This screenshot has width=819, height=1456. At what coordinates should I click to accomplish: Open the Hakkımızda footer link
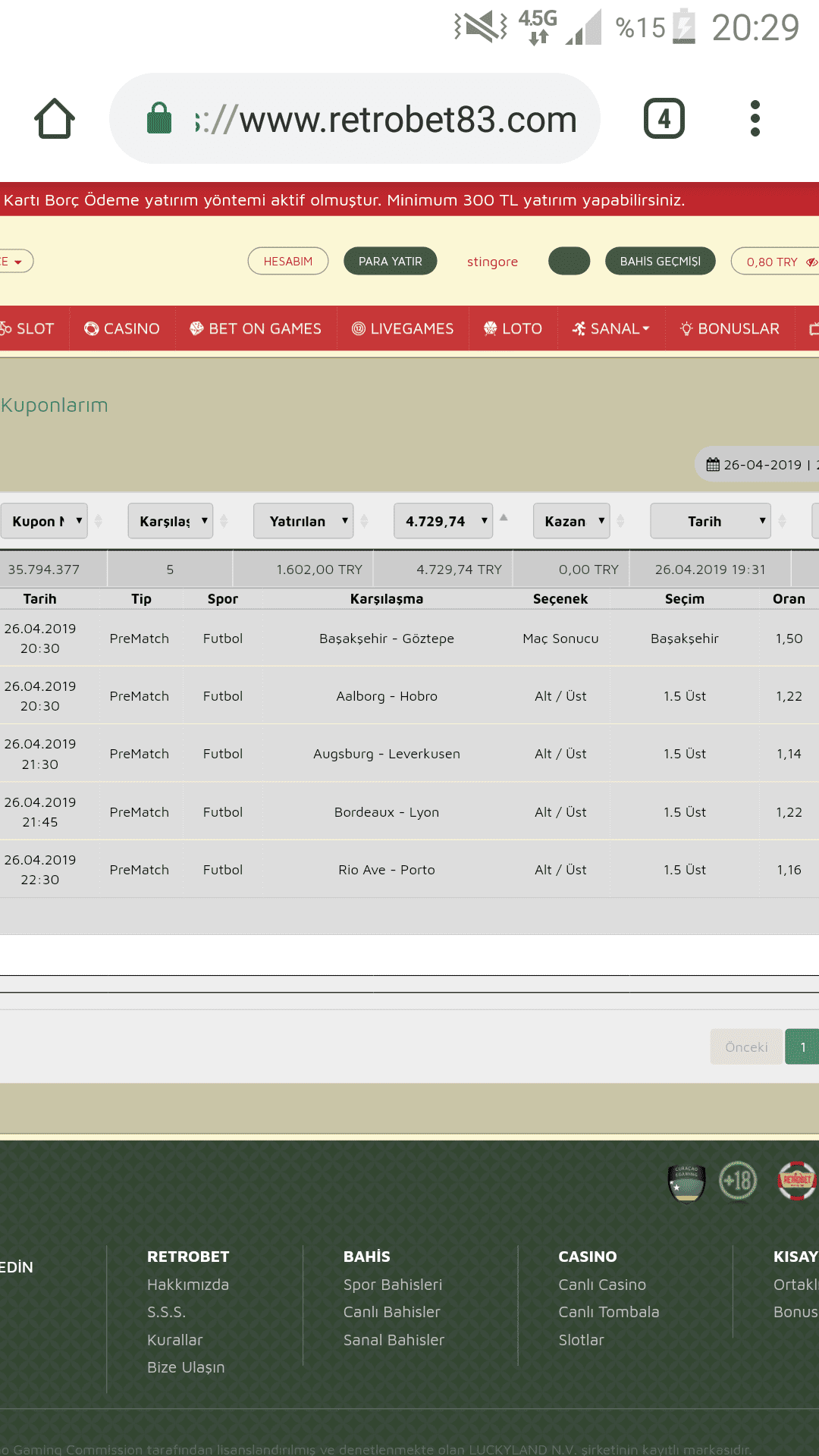(x=188, y=1285)
